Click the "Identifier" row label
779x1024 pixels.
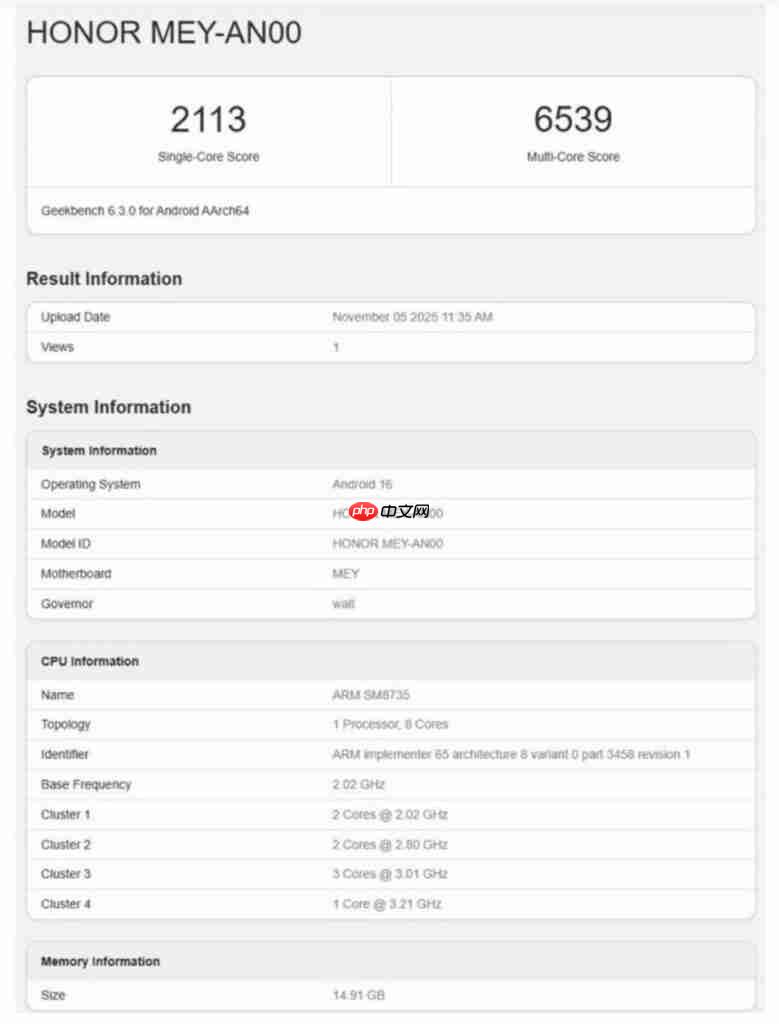pos(65,755)
